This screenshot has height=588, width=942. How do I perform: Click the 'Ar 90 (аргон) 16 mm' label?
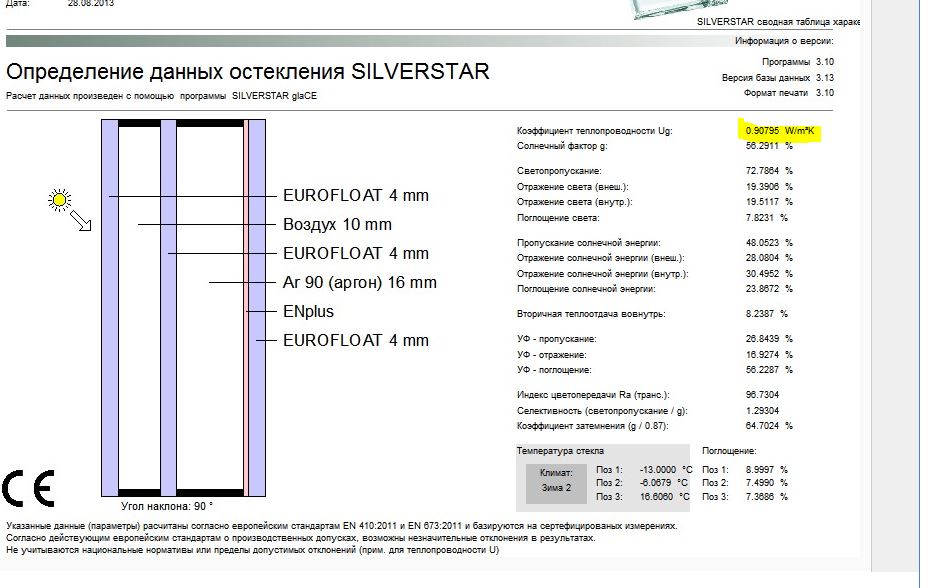[x=359, y=282]
